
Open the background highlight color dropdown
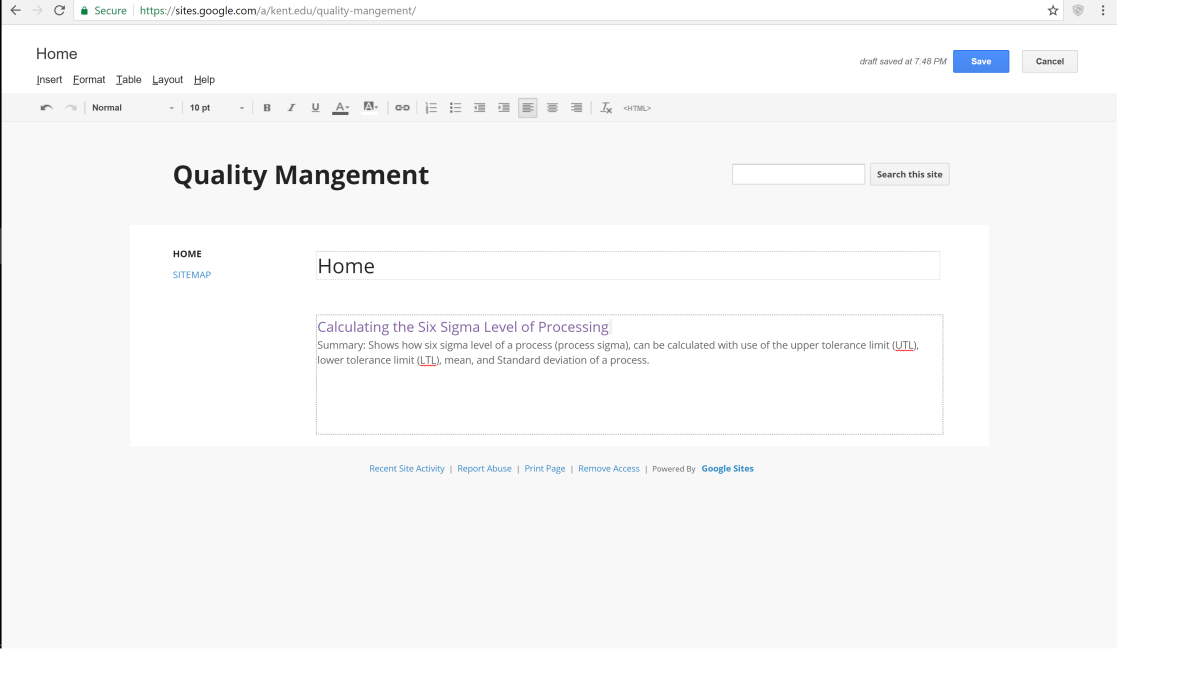tap(370, 108)
